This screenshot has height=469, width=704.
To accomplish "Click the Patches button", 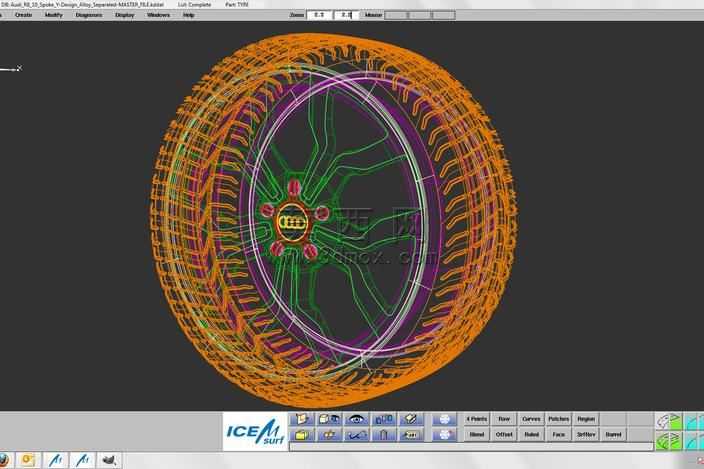I will coord(559,419).
